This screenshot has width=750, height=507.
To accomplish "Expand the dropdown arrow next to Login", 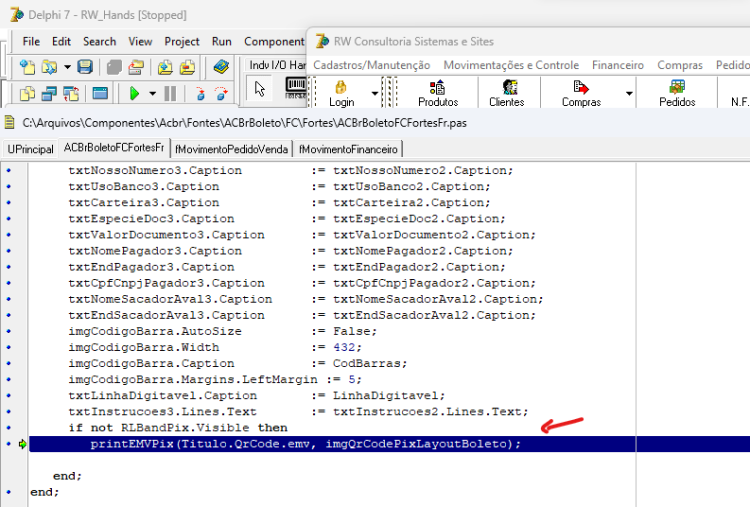I will [x=375, y=93].
